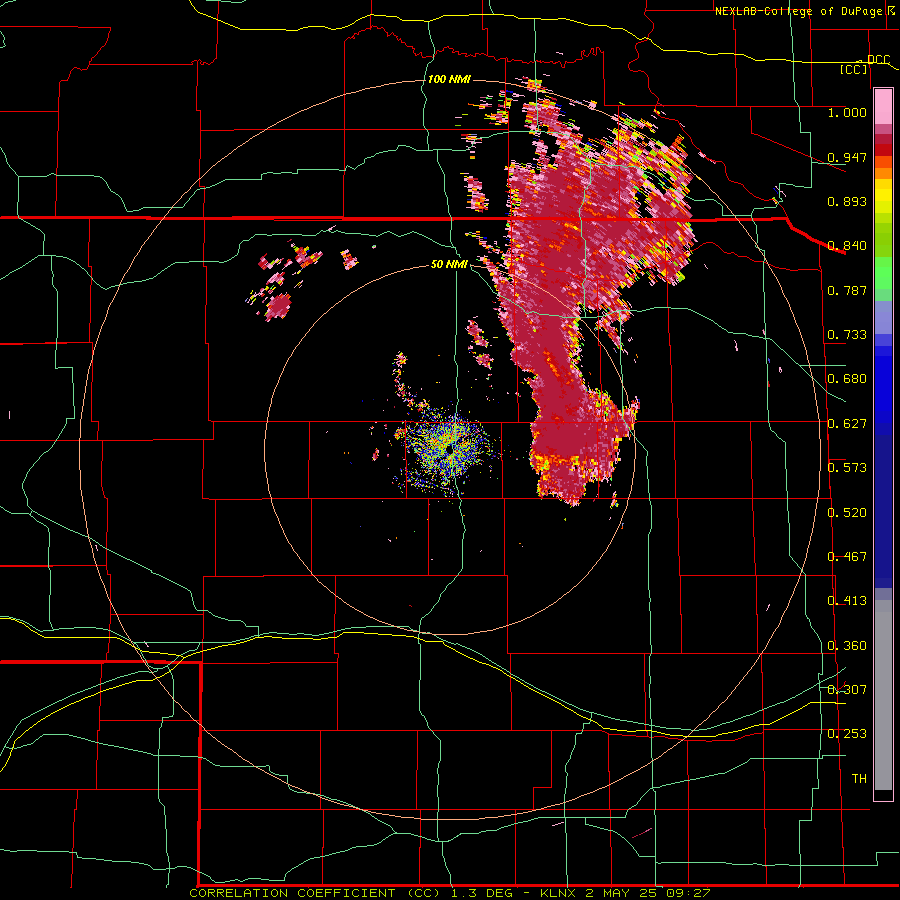The image size is (900, 900).
Task: Click the 0.840 scale value
Action: [847, 246]
